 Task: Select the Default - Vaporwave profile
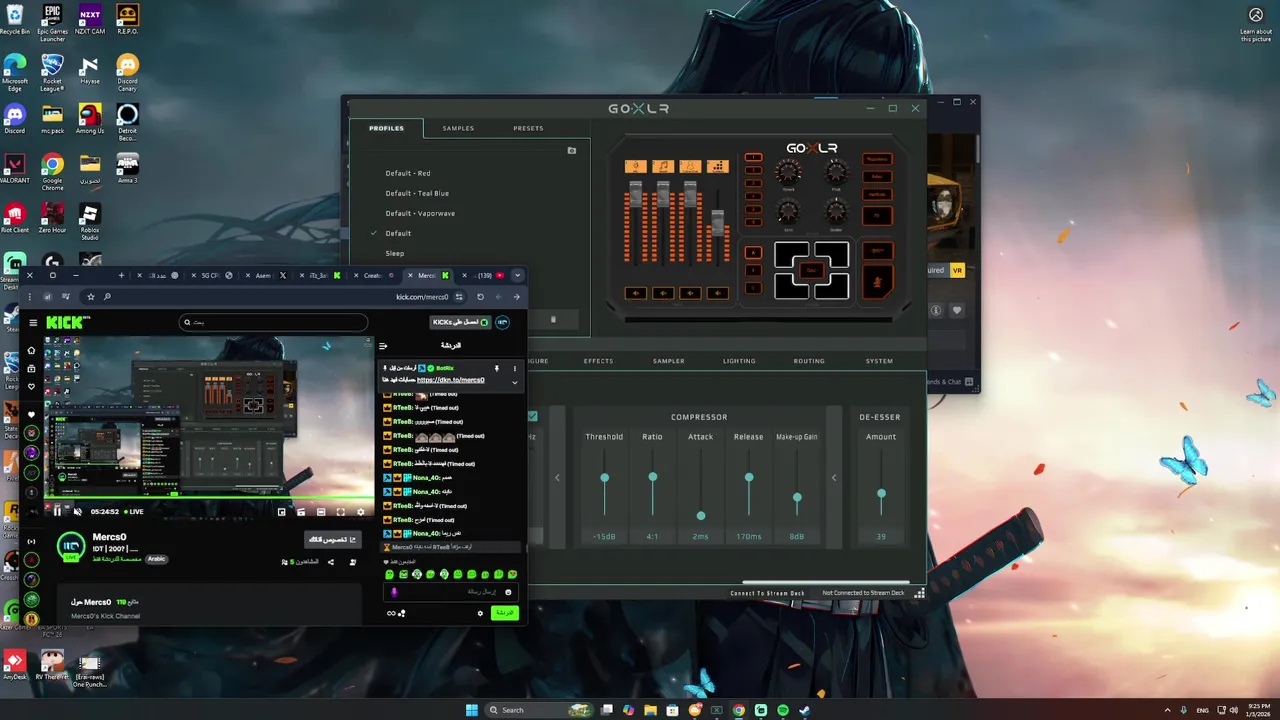(x=420, y=213)
